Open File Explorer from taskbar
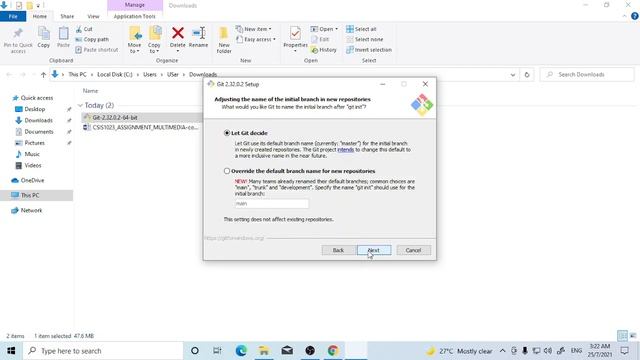 click(264, 351)
